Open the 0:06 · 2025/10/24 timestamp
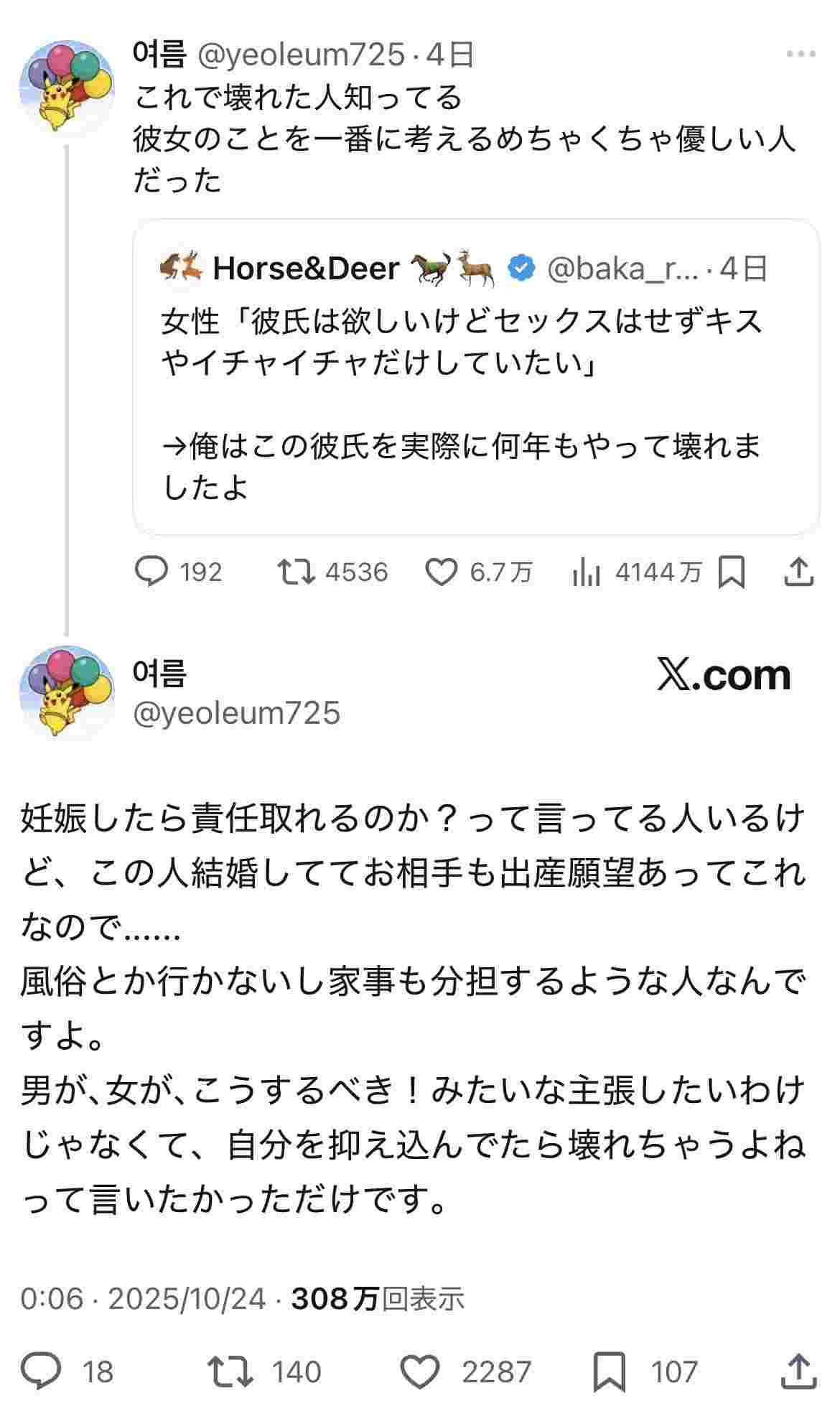 (143, 1298)
